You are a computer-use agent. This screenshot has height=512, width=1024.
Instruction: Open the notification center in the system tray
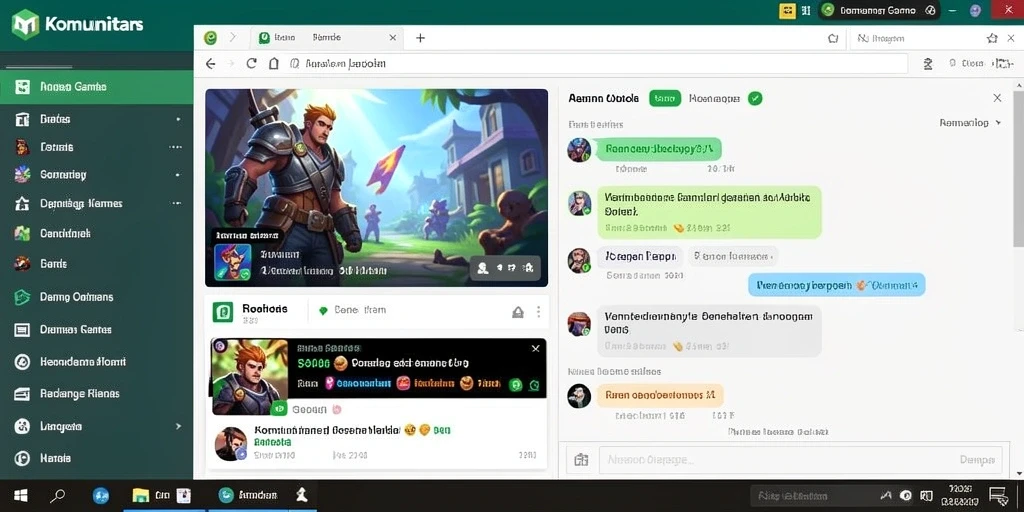(998, 496)
